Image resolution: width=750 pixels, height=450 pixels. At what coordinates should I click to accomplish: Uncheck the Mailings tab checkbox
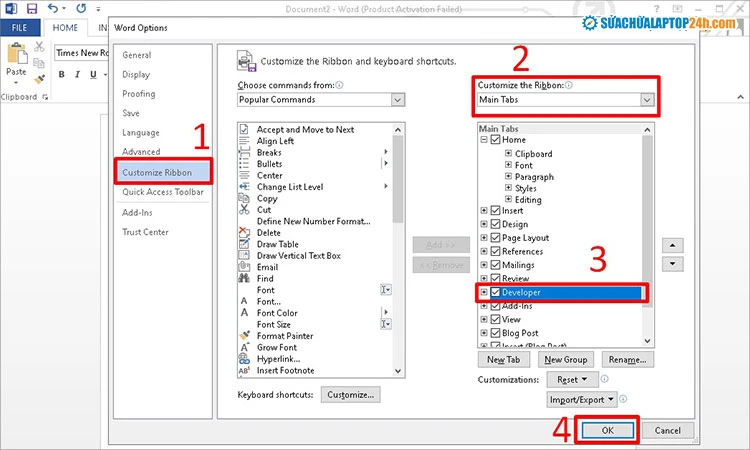coord(495,265)
